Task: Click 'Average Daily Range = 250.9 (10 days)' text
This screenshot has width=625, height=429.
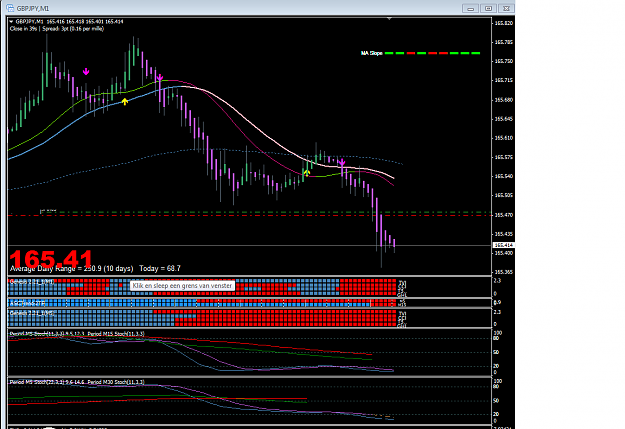Action: [71, 269]
